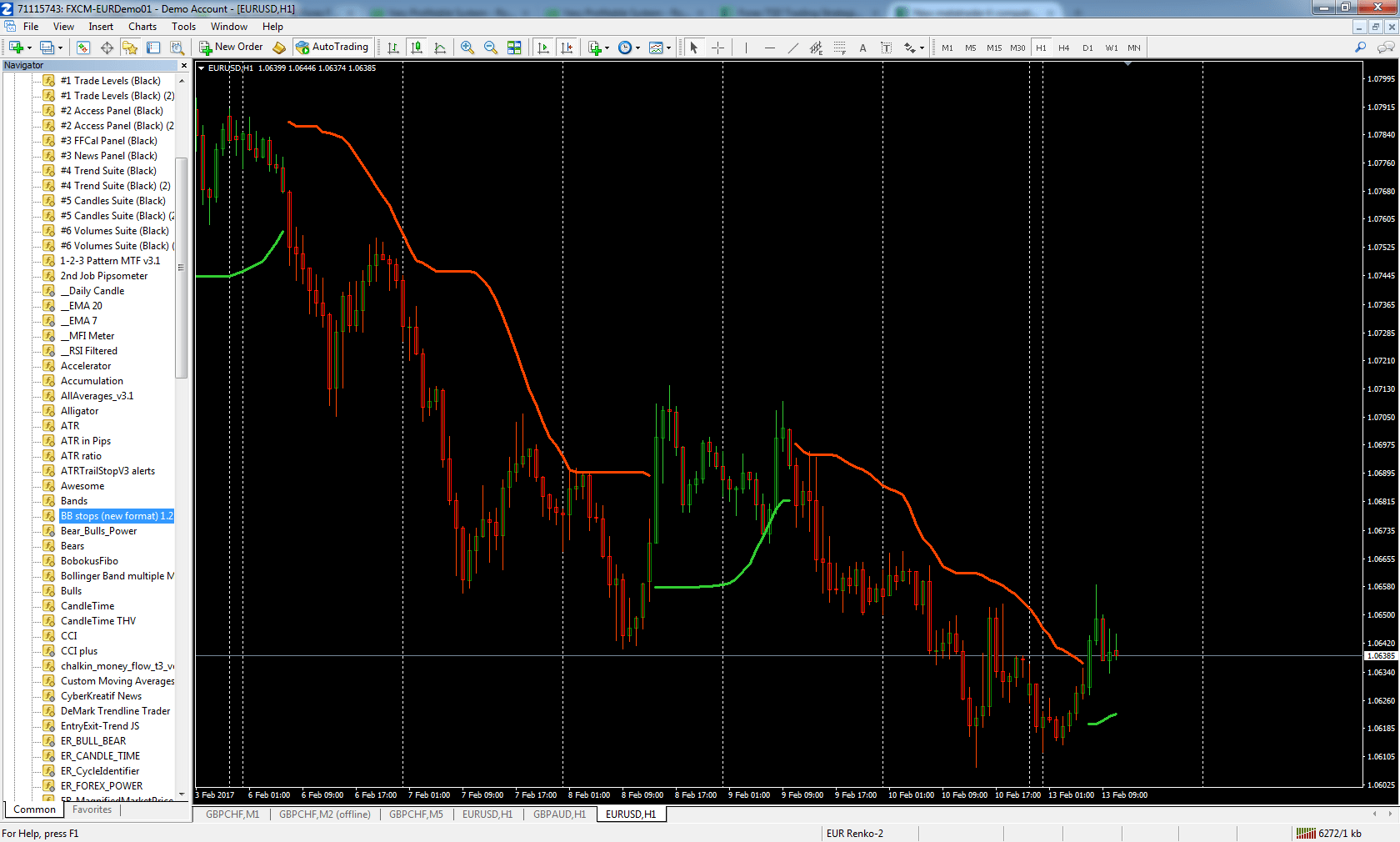Switch to M15 timeframe
The width and height of the screenshot is (1400, 842).
pyautogui.click(x=994, y=48)
